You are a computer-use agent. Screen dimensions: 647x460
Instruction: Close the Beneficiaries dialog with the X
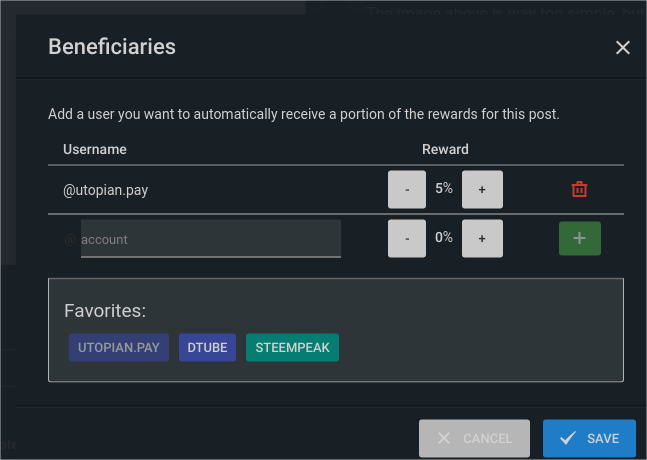[x=622, y=47]
